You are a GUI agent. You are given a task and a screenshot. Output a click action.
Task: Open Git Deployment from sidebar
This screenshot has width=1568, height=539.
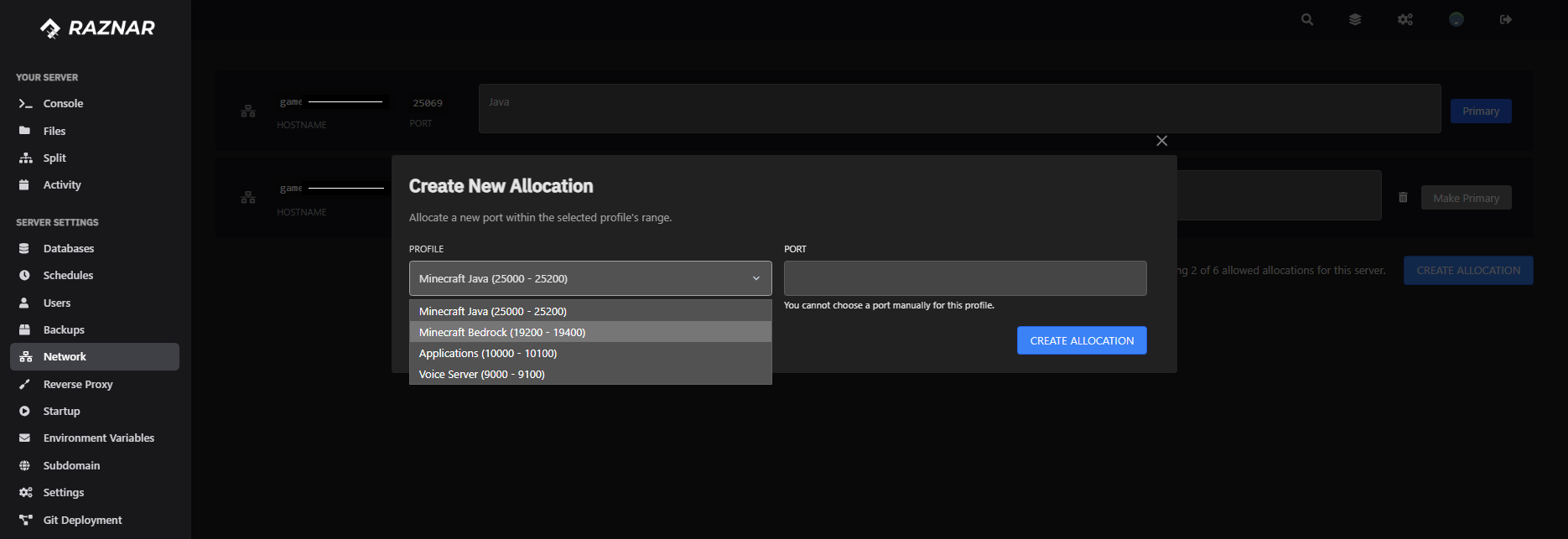pos(82,521)
